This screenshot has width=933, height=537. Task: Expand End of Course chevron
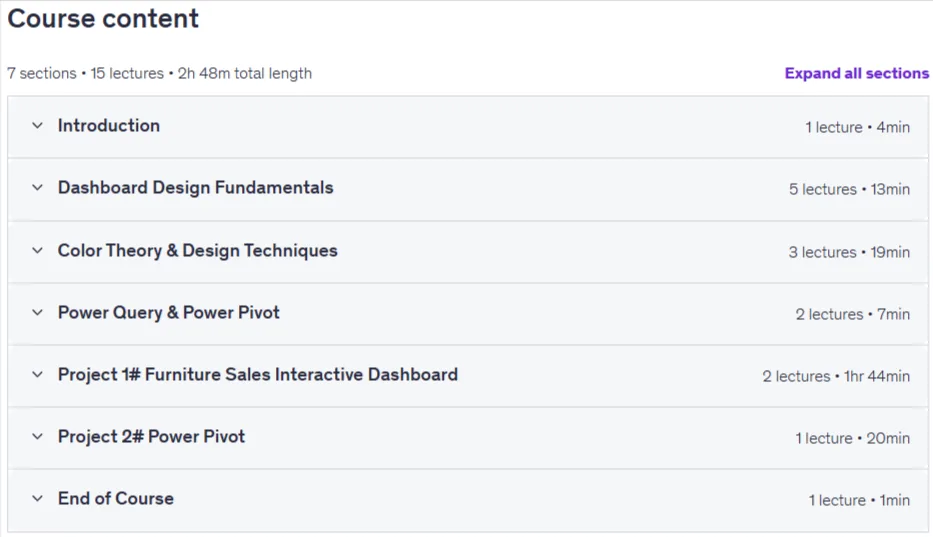coord(37,498)
